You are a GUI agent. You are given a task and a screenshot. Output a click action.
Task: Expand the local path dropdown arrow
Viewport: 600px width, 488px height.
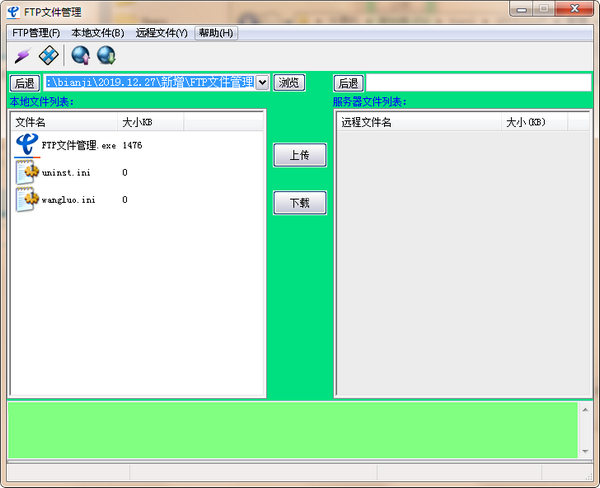click(263, 82)
